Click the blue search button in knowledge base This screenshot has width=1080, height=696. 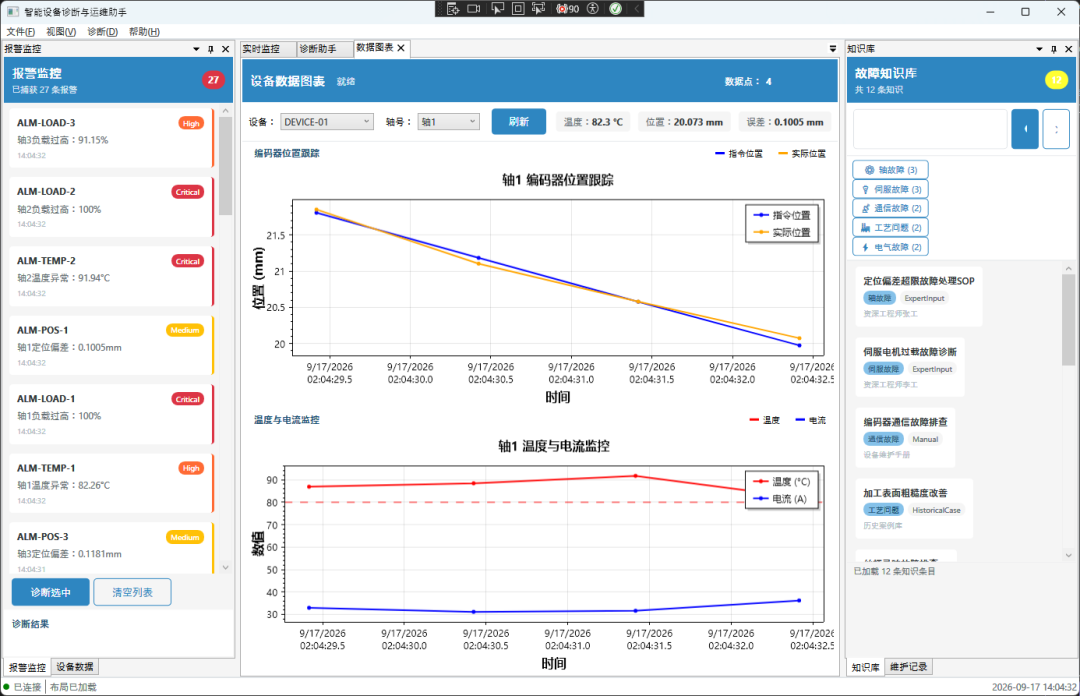[x=1025, y=129]
